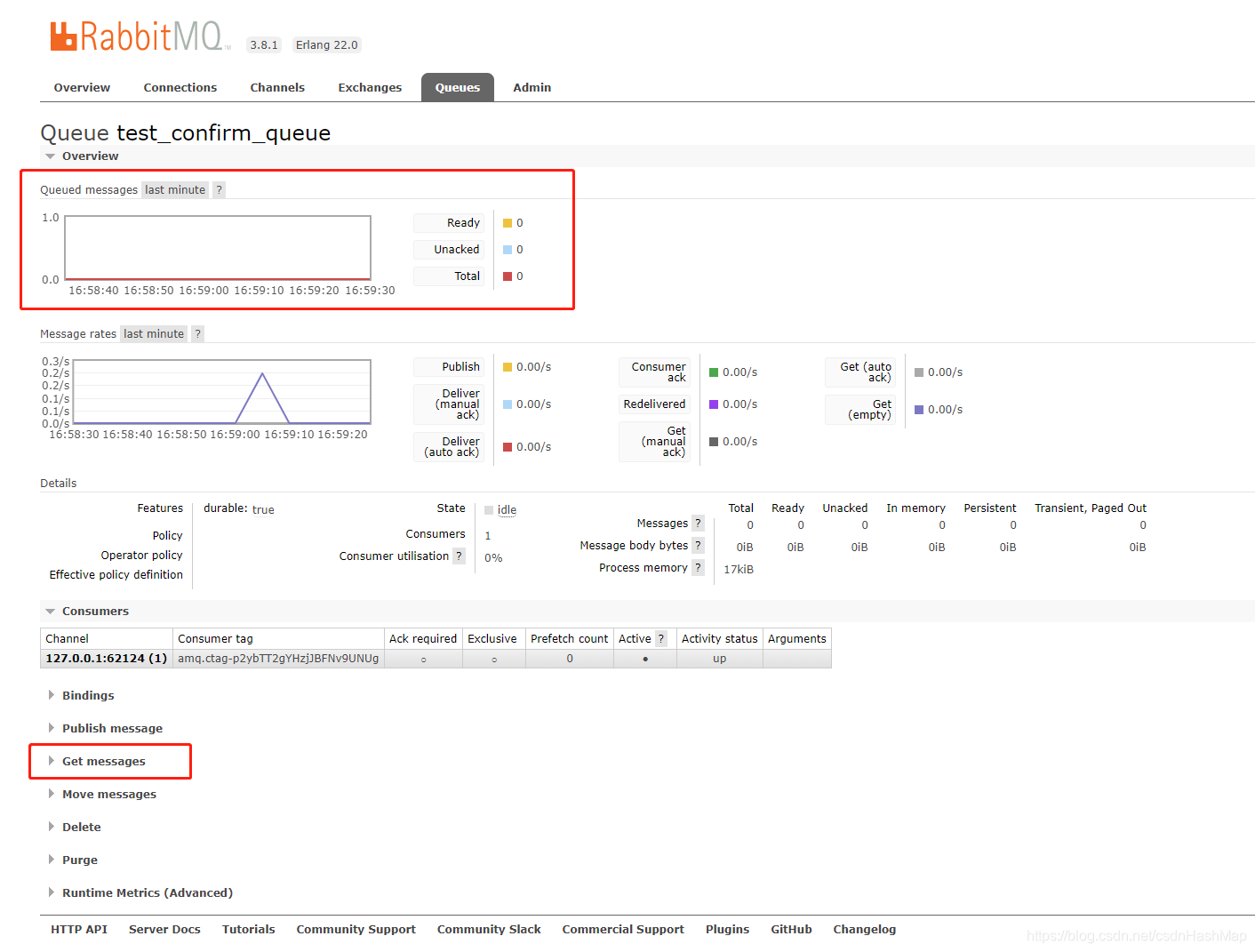Open Plugins footer link
The width and height of the screenshot is (1255, 952).
[x=727, y=929]
